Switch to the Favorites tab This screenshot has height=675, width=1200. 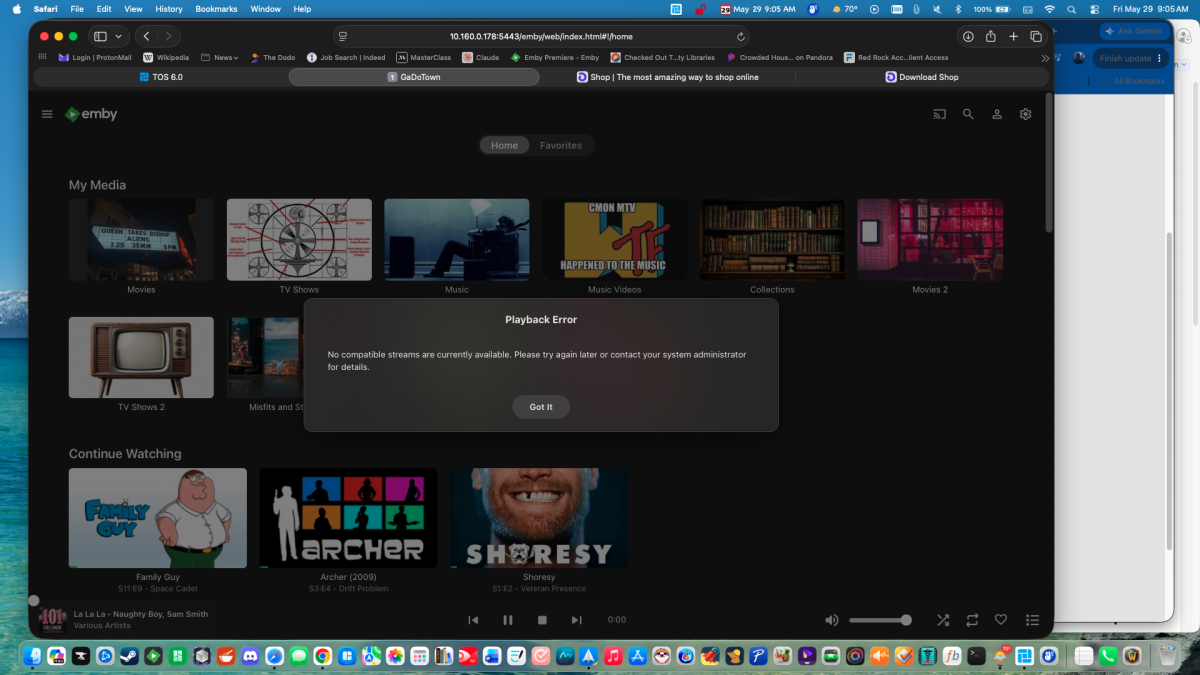561,145
